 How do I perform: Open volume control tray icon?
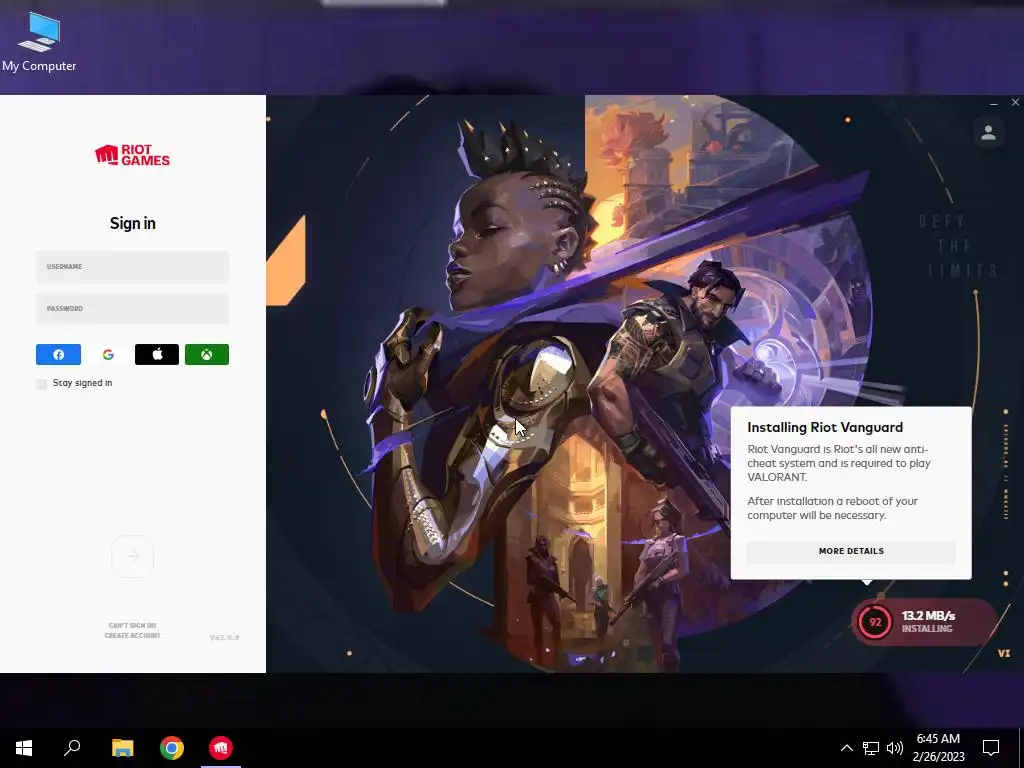pyautogui.click(x=895, y=748)
